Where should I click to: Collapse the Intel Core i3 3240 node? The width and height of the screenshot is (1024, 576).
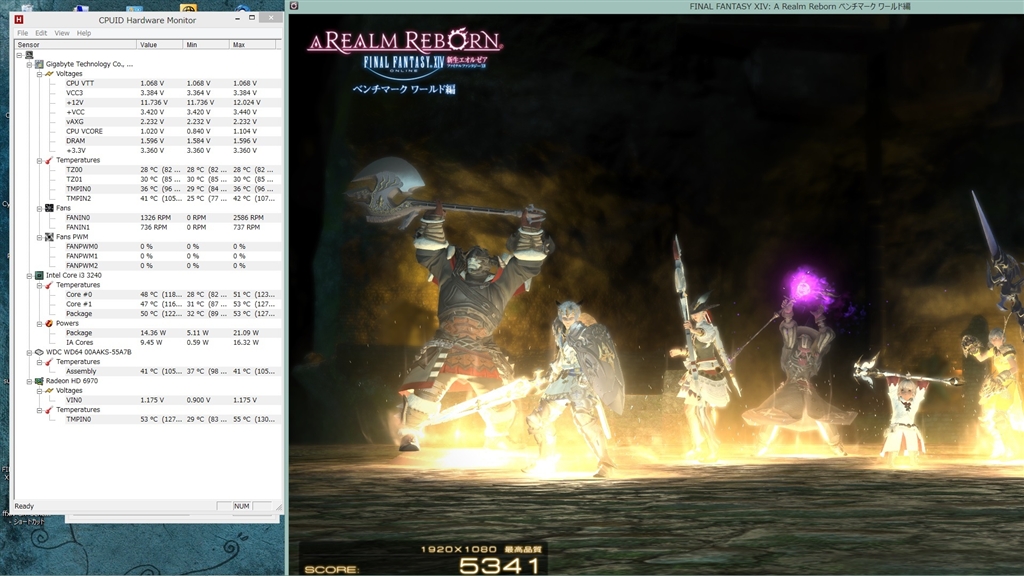click(x=29, y=276)
